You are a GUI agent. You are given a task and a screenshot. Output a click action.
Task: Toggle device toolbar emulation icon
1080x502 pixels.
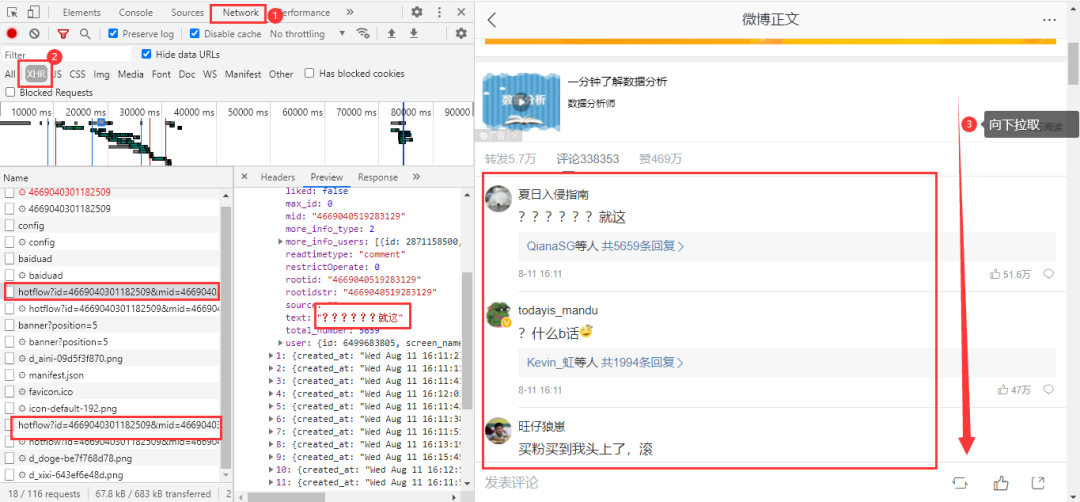point(34,12)
